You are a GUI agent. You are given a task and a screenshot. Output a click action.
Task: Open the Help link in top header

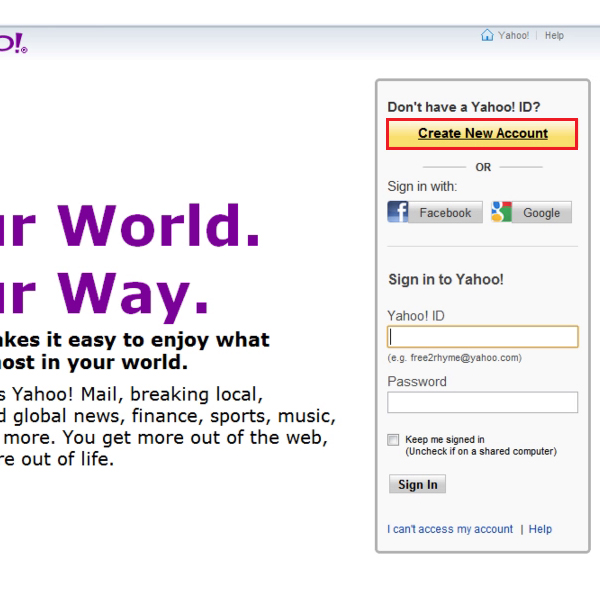554,36
